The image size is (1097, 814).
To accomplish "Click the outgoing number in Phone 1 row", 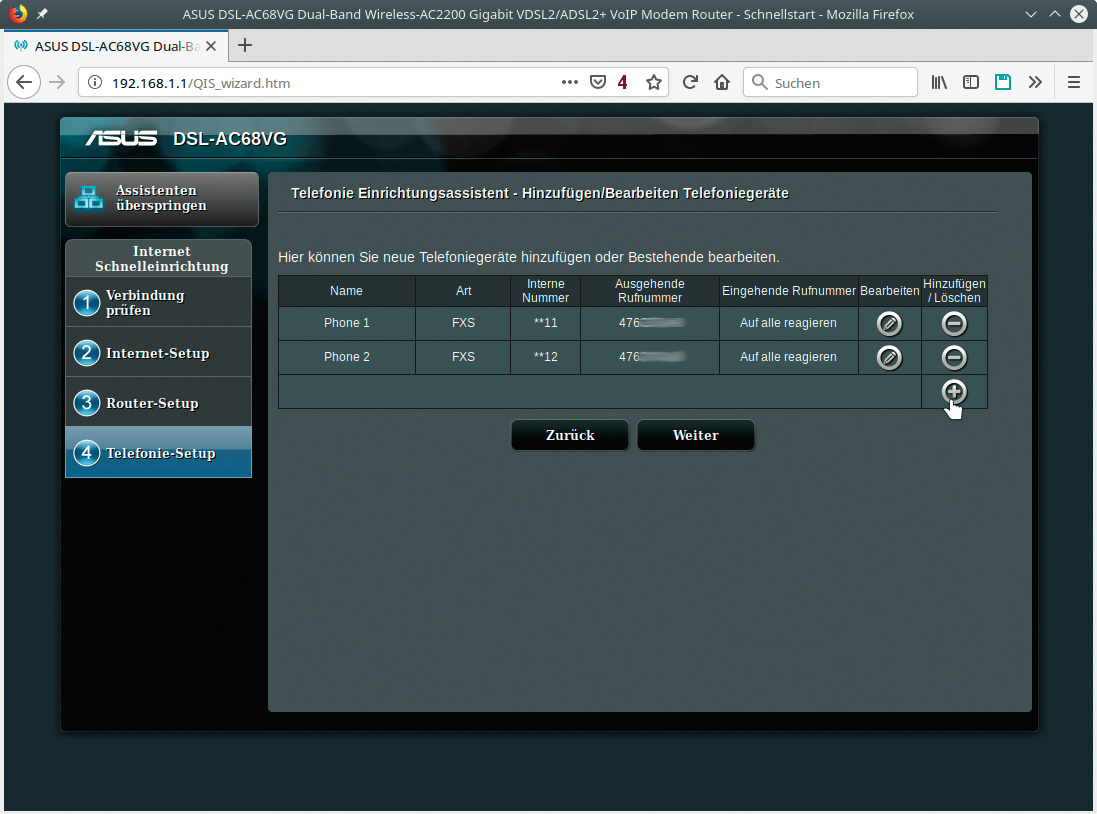I will coord(651,323).
